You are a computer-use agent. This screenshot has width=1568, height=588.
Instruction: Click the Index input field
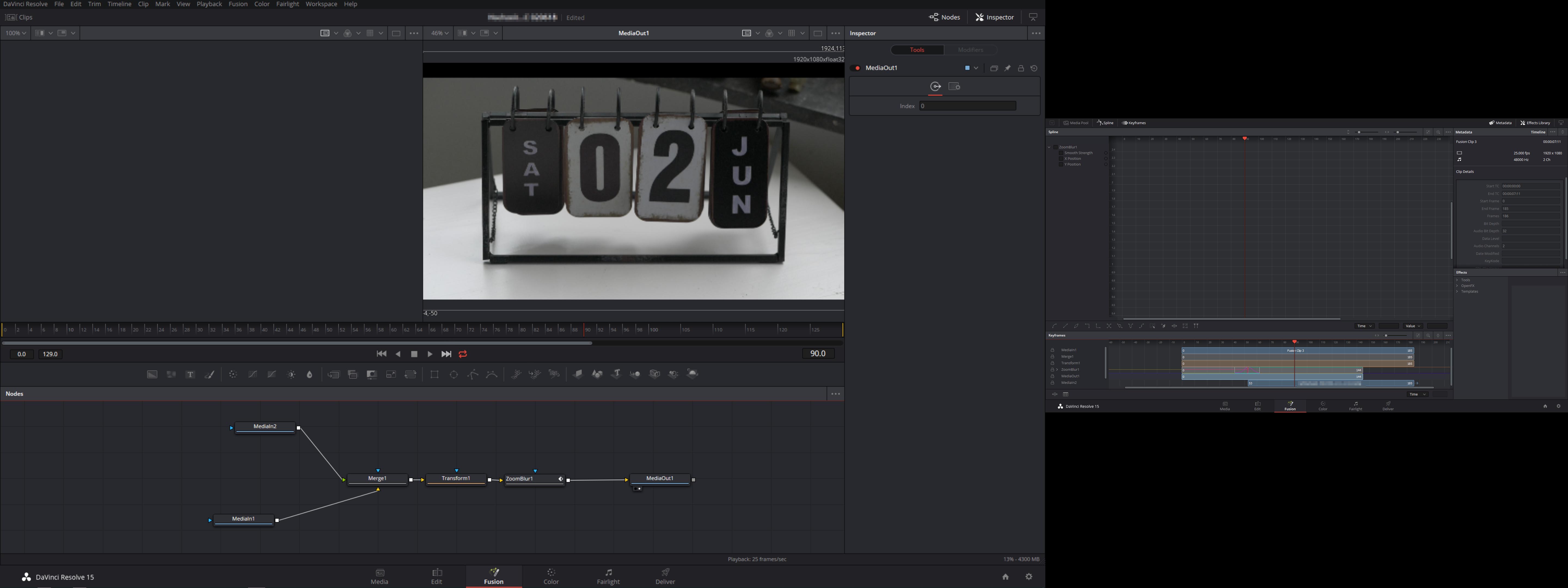[968, 106]
